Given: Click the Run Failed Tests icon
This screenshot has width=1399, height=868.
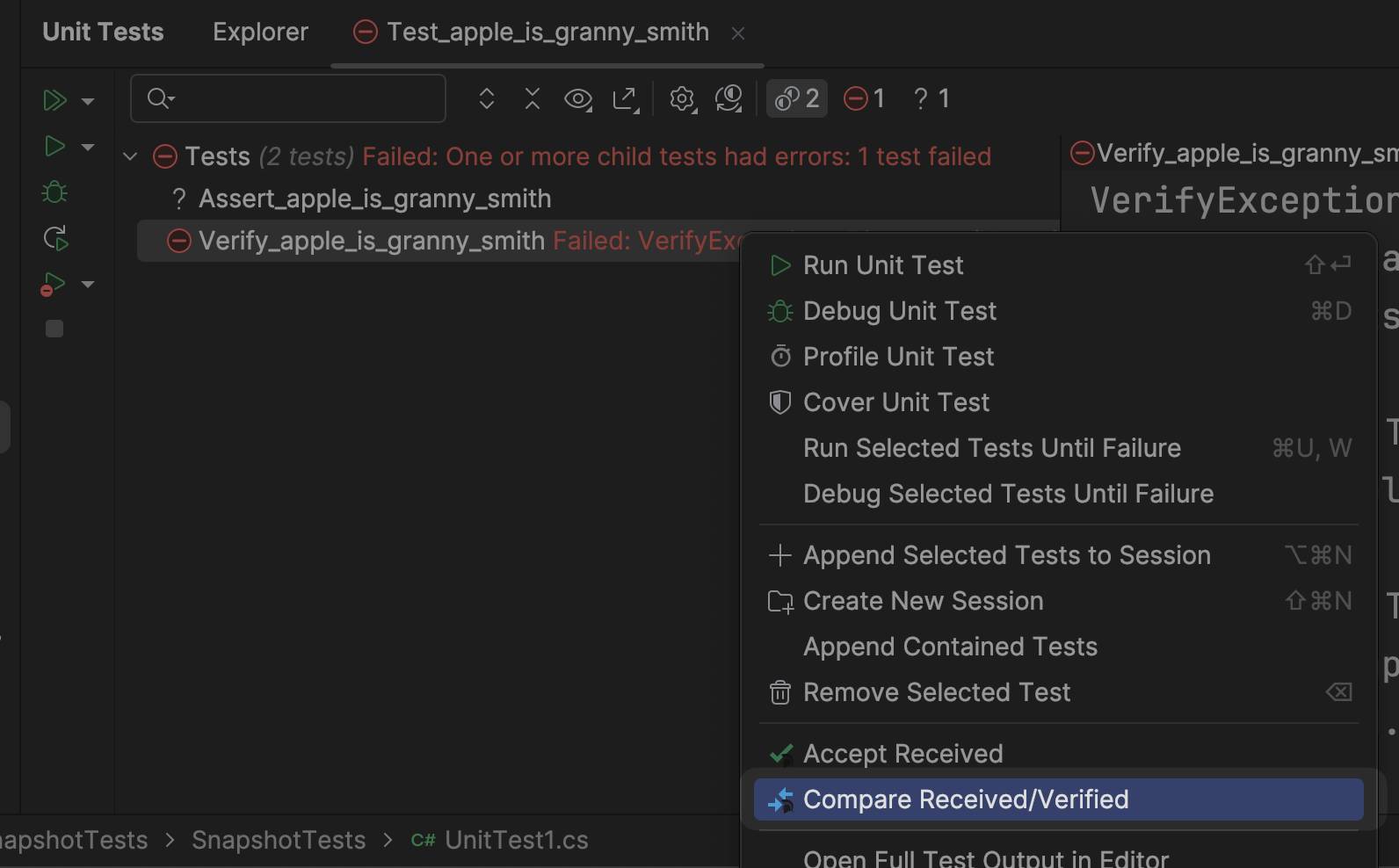Looking at the screenshot, I should click(x=53, y=284).
